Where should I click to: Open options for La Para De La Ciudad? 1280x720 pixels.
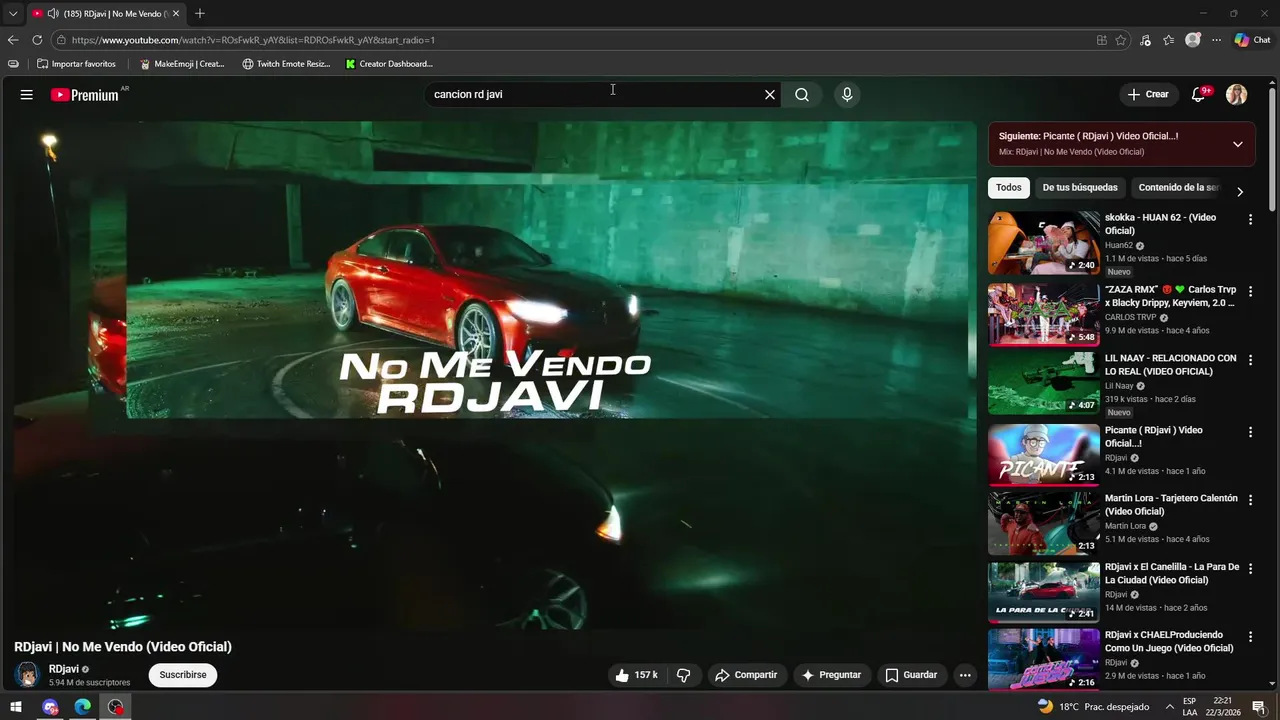click(x=1250, y=568)
